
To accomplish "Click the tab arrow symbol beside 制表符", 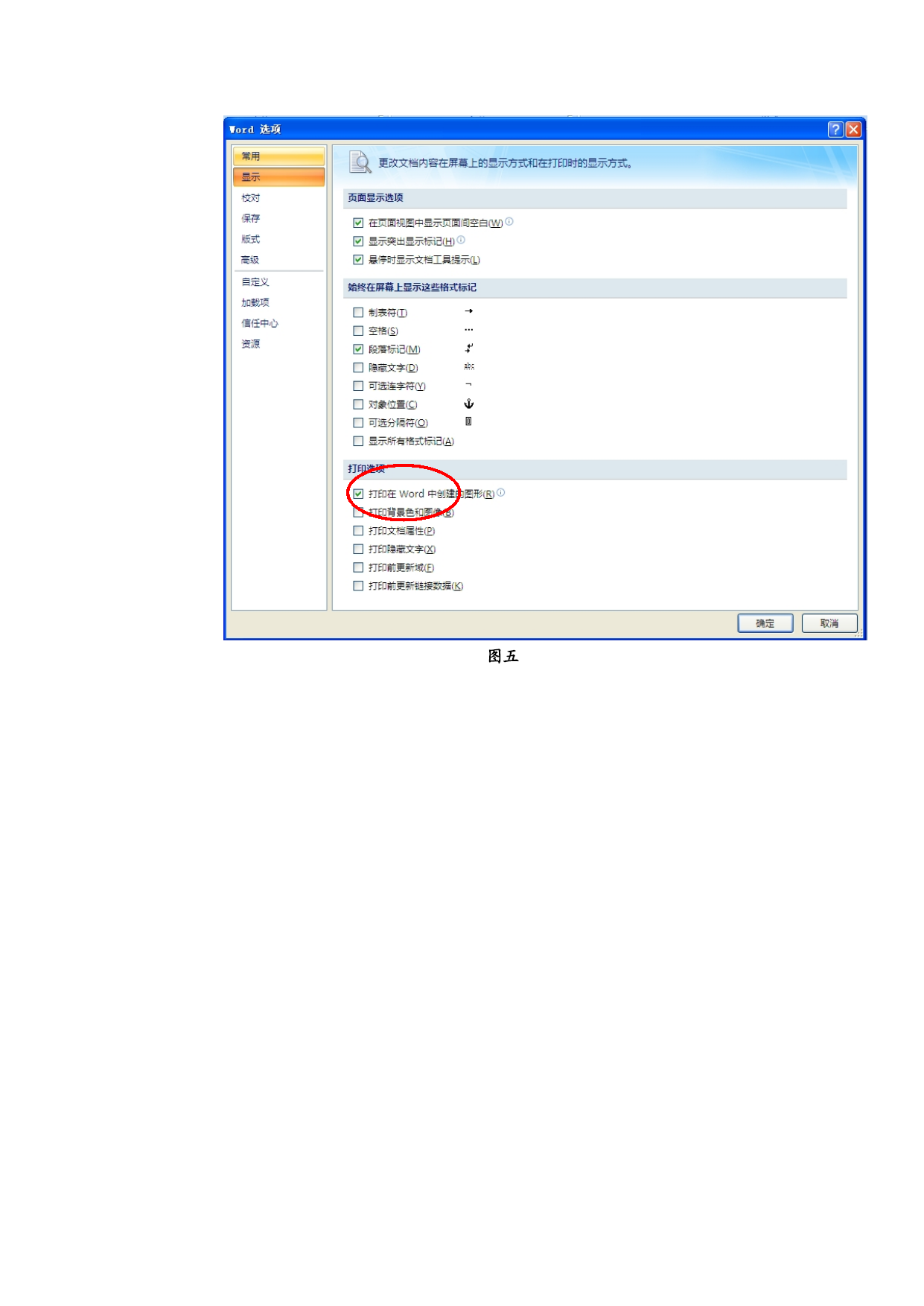I will tap(468, 311).
